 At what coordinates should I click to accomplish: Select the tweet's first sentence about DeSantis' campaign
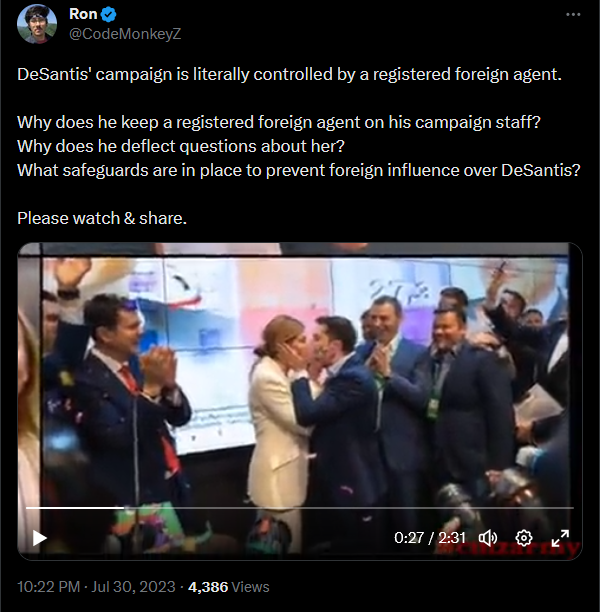289,74
